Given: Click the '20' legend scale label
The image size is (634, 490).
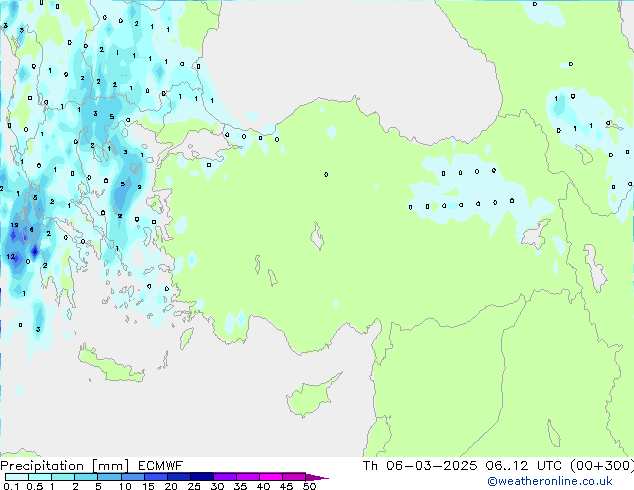Looking at the screenshot, I should [171, 486].
